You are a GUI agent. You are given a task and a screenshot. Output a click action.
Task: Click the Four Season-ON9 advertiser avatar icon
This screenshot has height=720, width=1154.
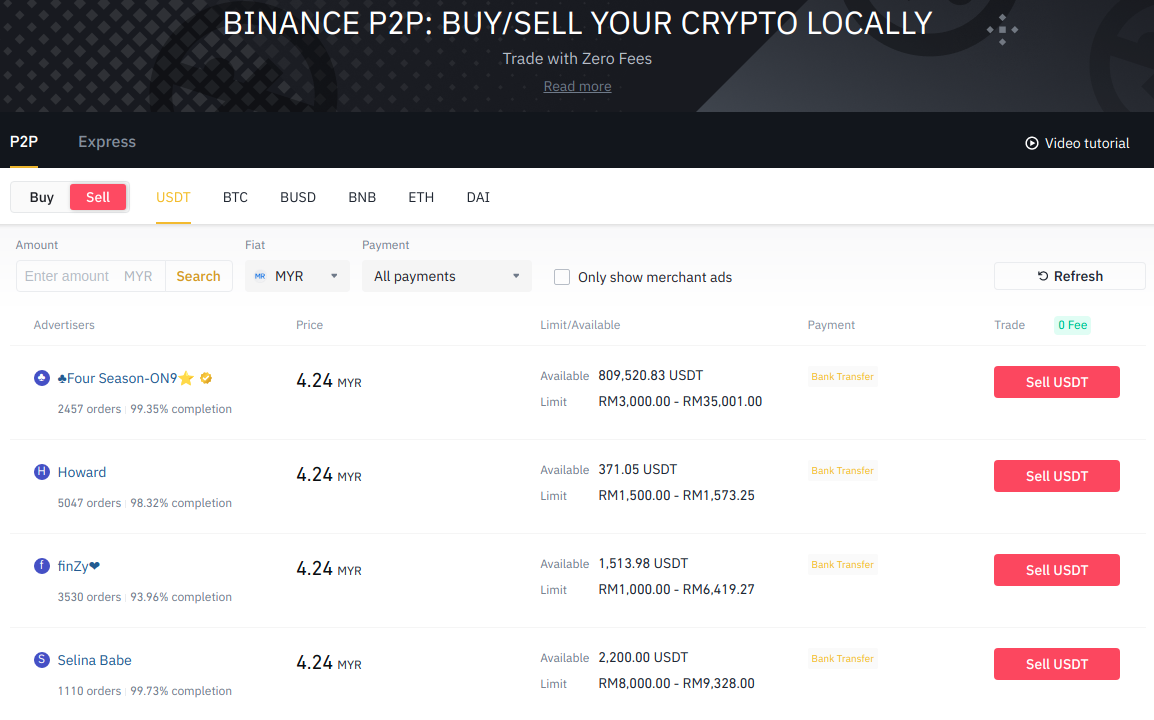tap(42, 378)
